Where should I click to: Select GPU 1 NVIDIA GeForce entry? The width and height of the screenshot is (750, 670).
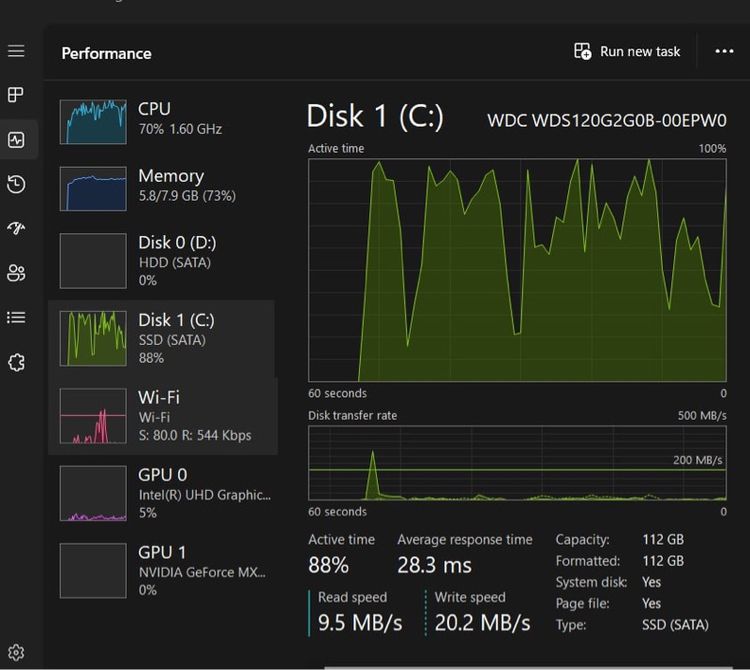(161, 570)
